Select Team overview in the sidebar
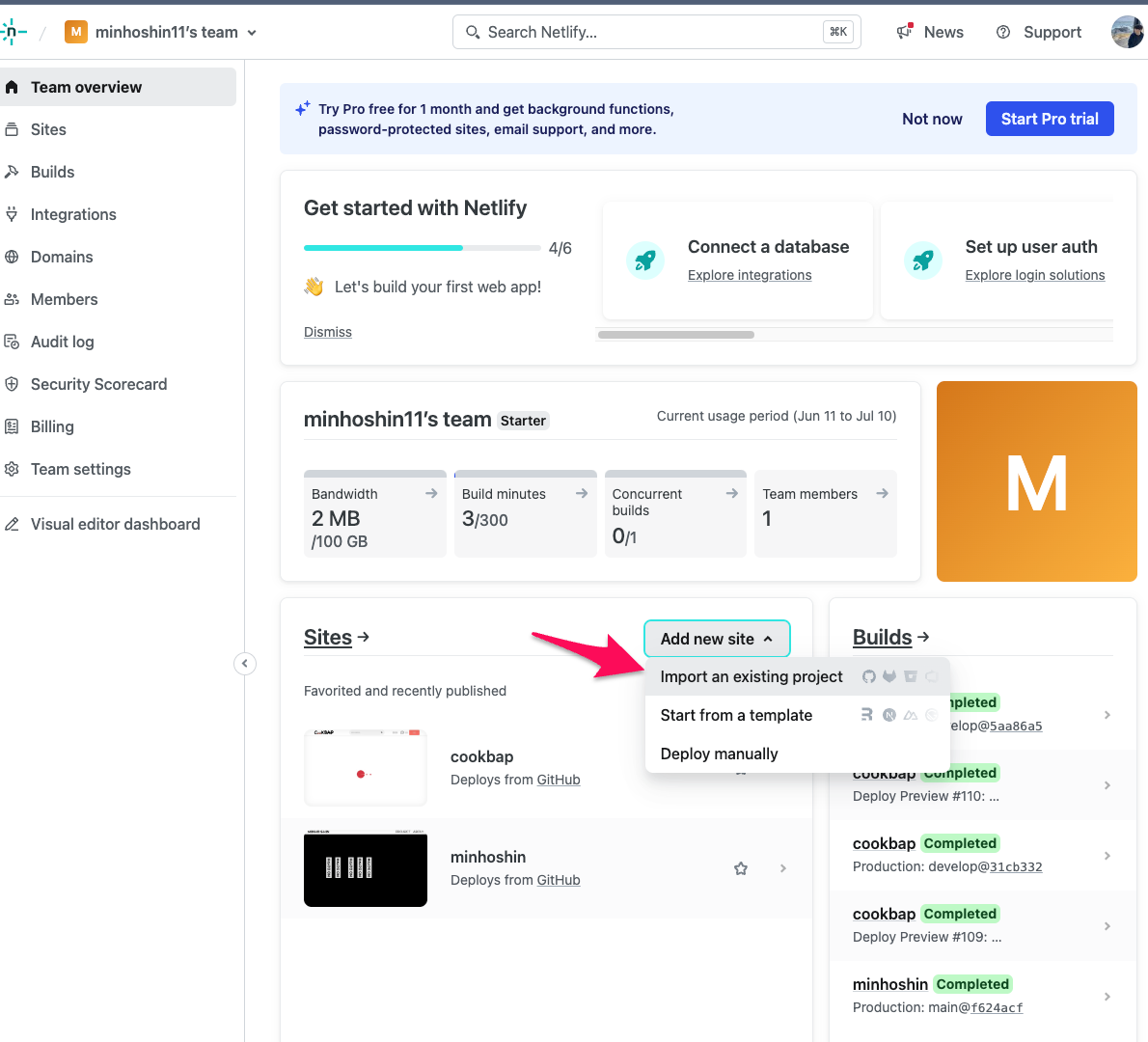Viewport: 1148px width, 1042px height. click(x=117, y=87)
